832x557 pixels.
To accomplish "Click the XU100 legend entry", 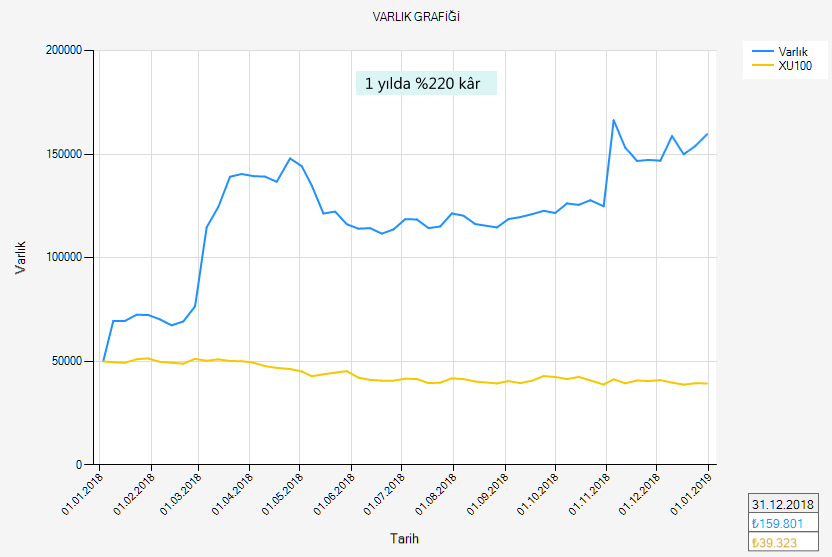I will click(794, 65).
